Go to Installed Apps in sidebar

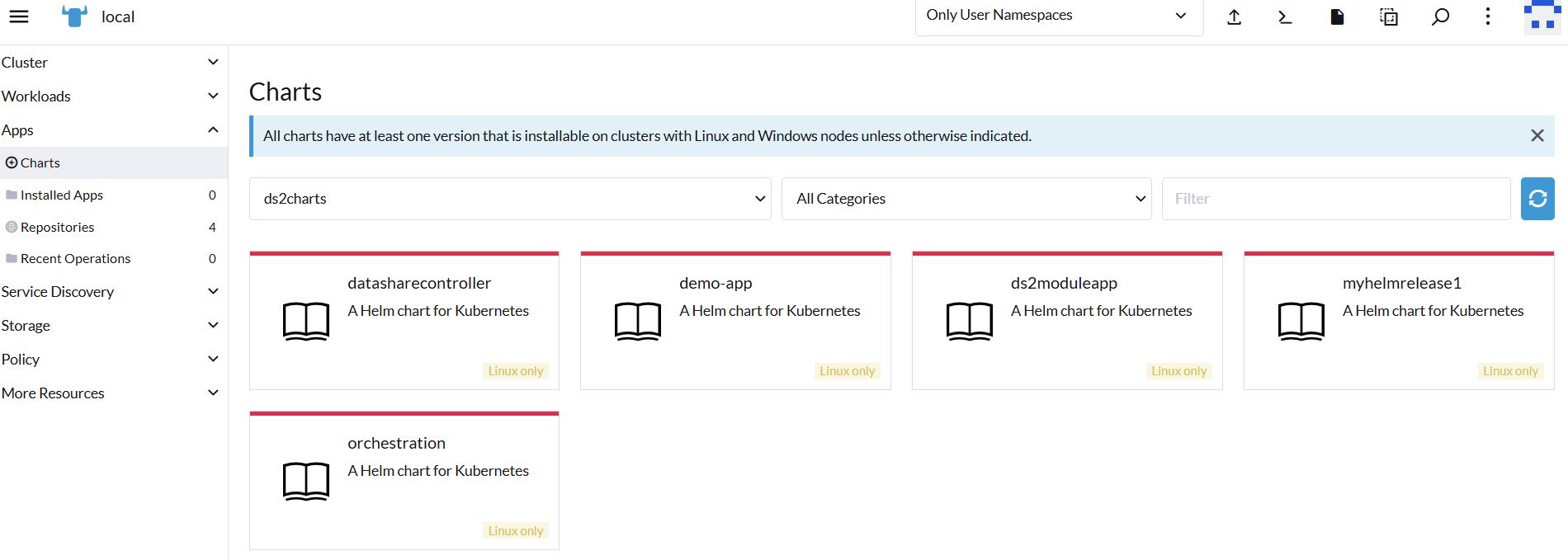62,195
